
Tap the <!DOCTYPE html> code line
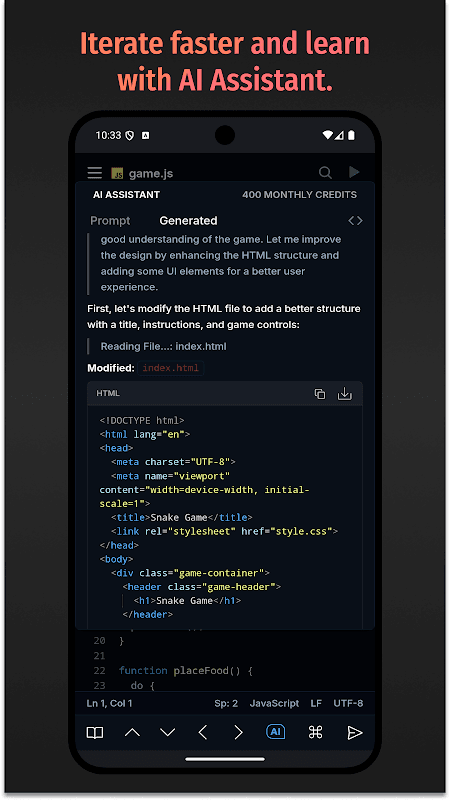pos(142,420)
